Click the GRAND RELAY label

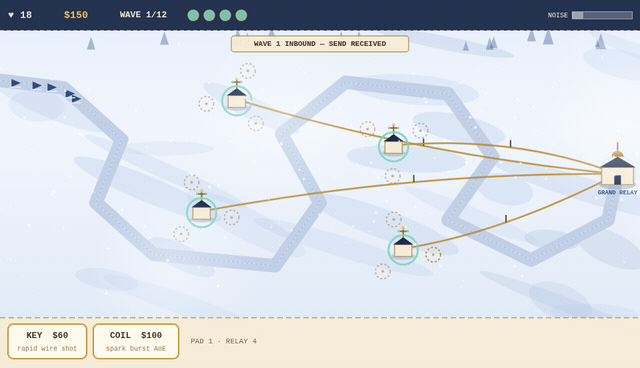[x=617, y=192]
